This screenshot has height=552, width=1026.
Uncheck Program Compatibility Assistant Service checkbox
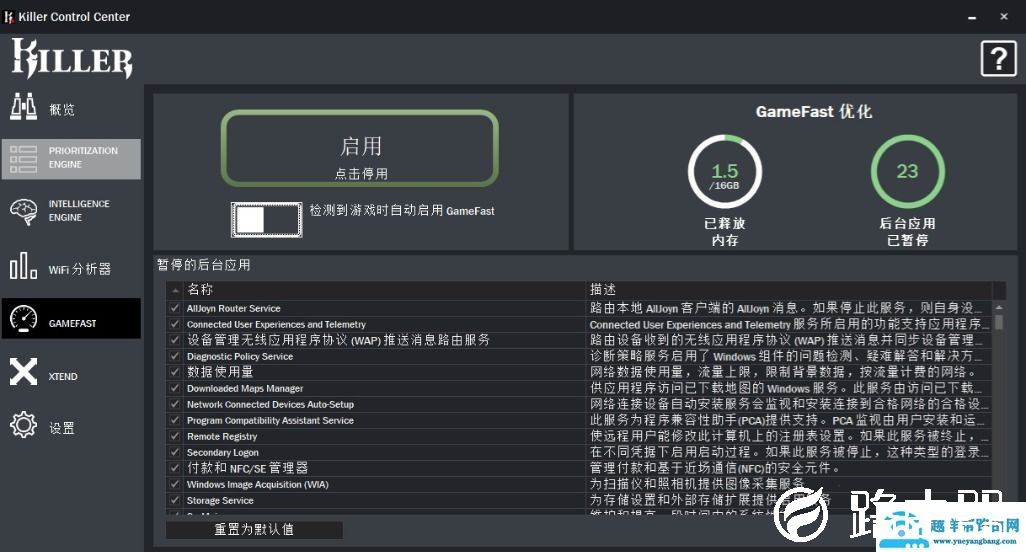(x=175, y=420)
